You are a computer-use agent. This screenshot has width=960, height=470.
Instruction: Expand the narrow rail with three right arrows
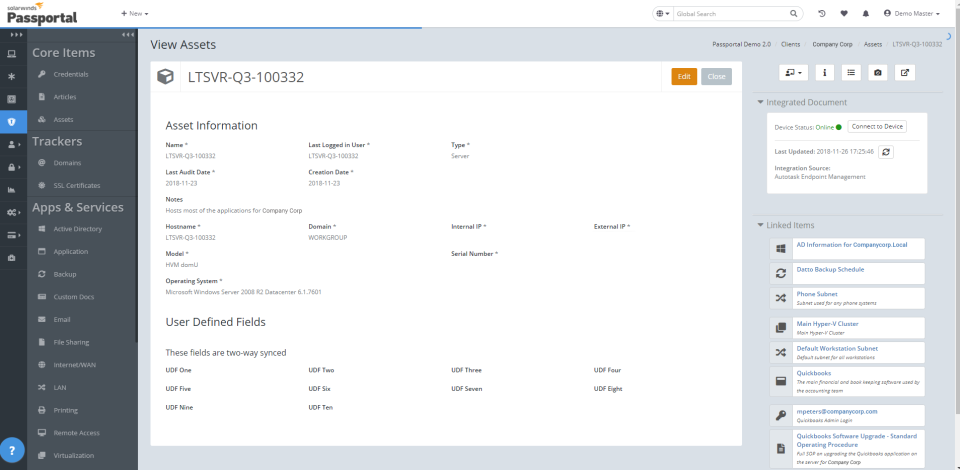pos(17,35)
